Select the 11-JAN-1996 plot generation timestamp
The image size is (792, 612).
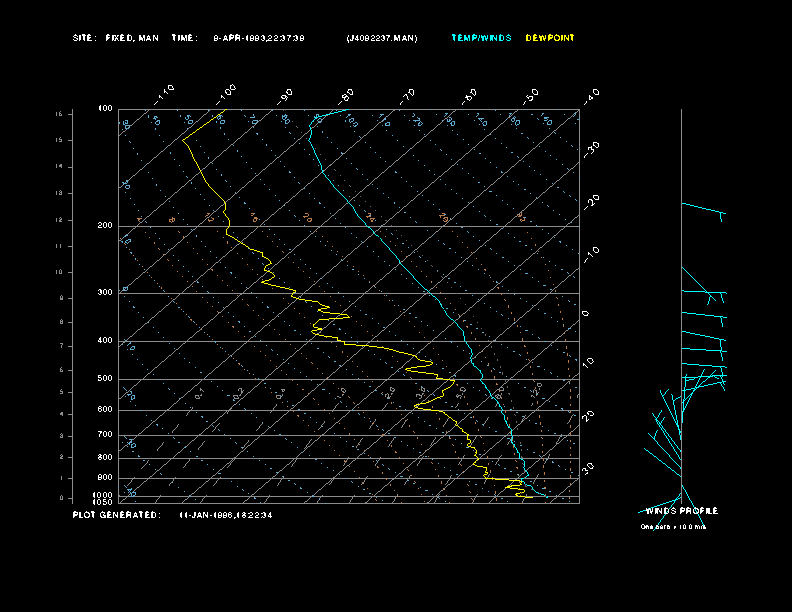click(x=226, y=515)
